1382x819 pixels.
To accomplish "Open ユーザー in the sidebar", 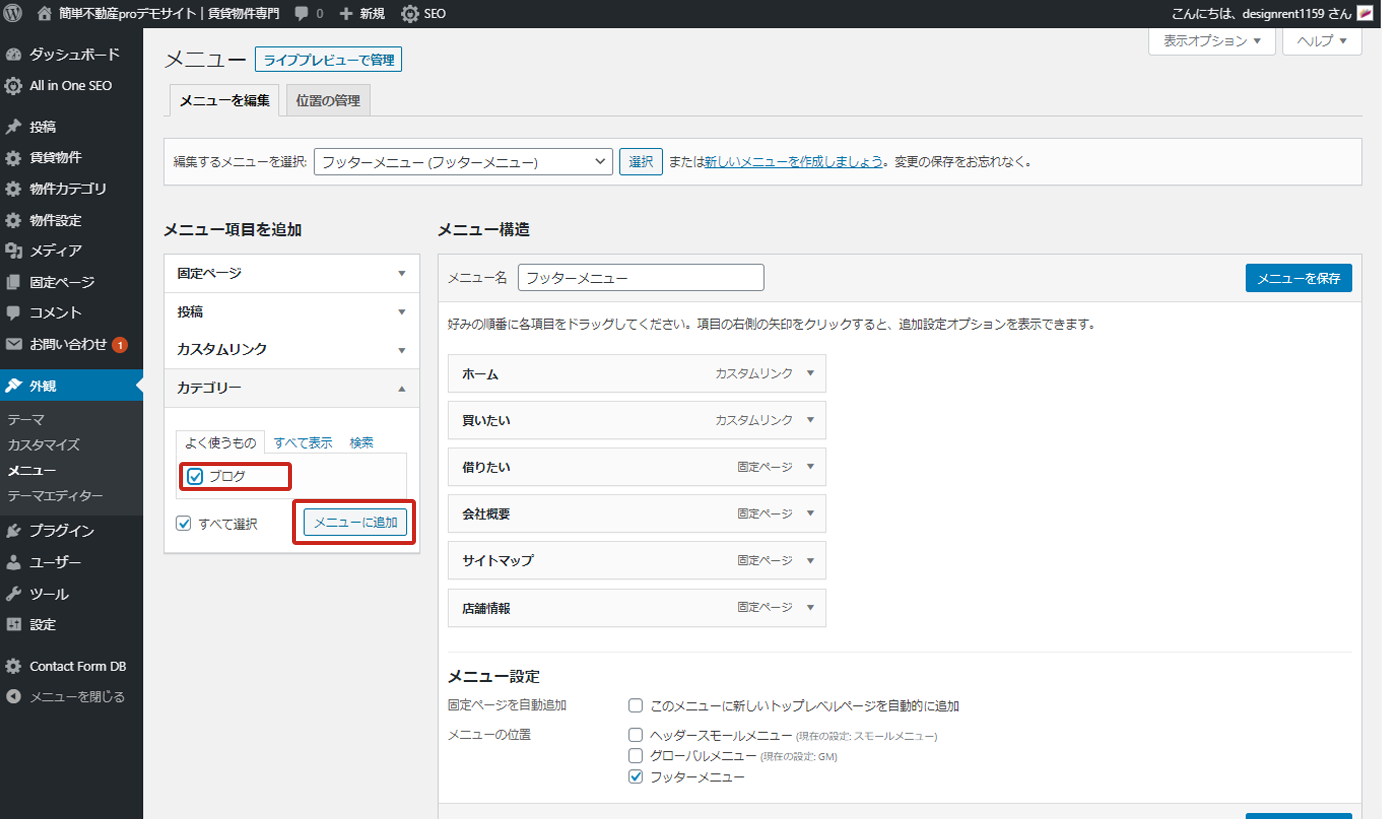I will pos(55,562).
